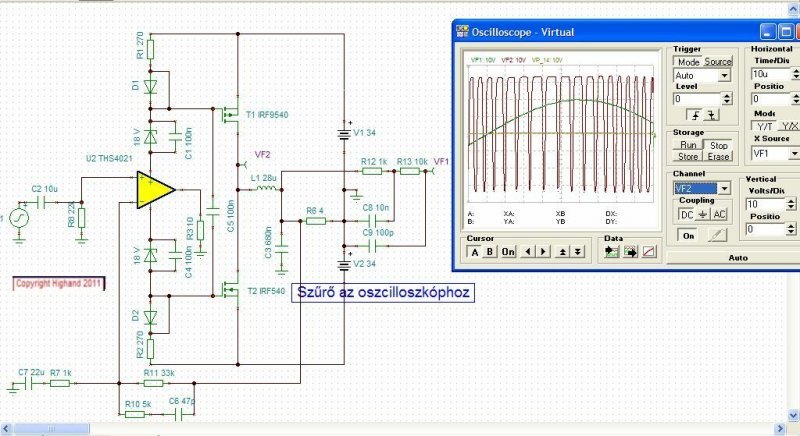This screenshot has height=436, width=800.
Task: Move cursor right with arrow icon
Action: (543, 251)
